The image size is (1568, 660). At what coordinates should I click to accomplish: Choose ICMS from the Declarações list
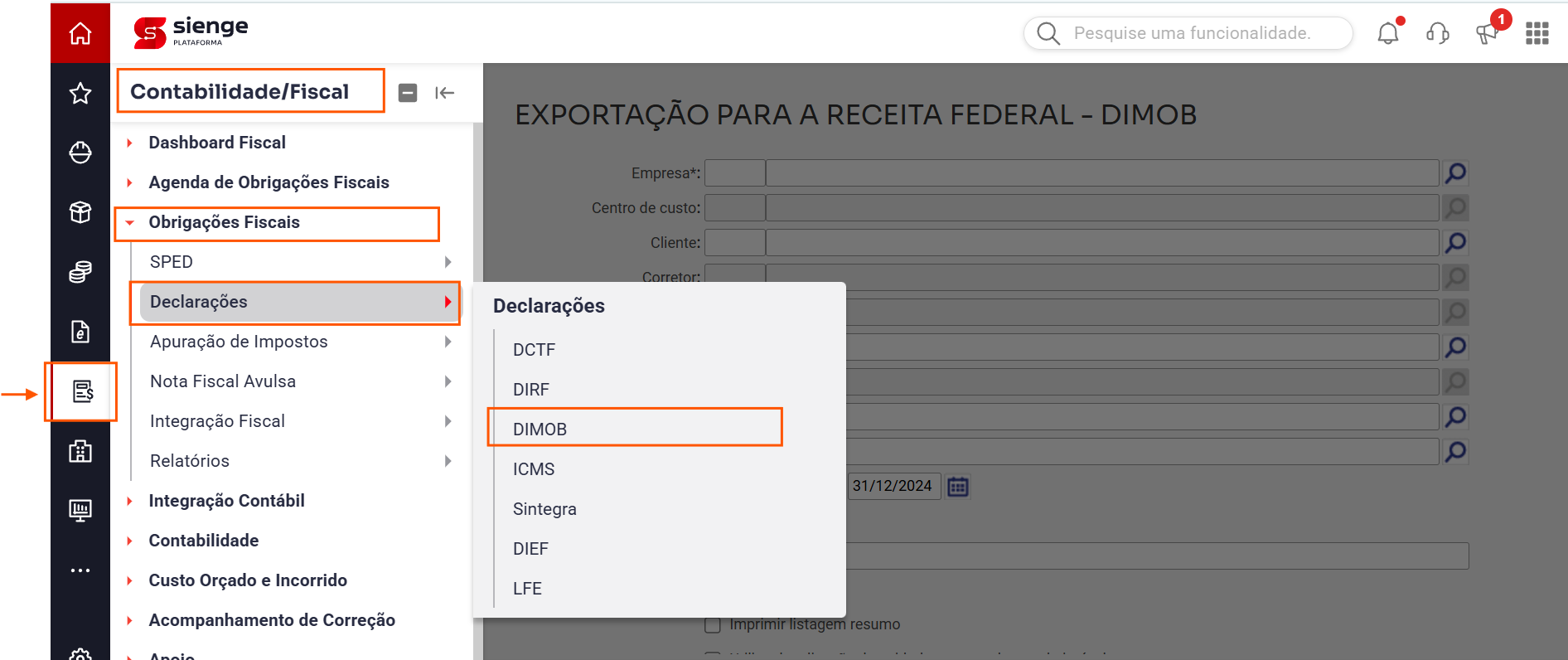click(534, 469)
